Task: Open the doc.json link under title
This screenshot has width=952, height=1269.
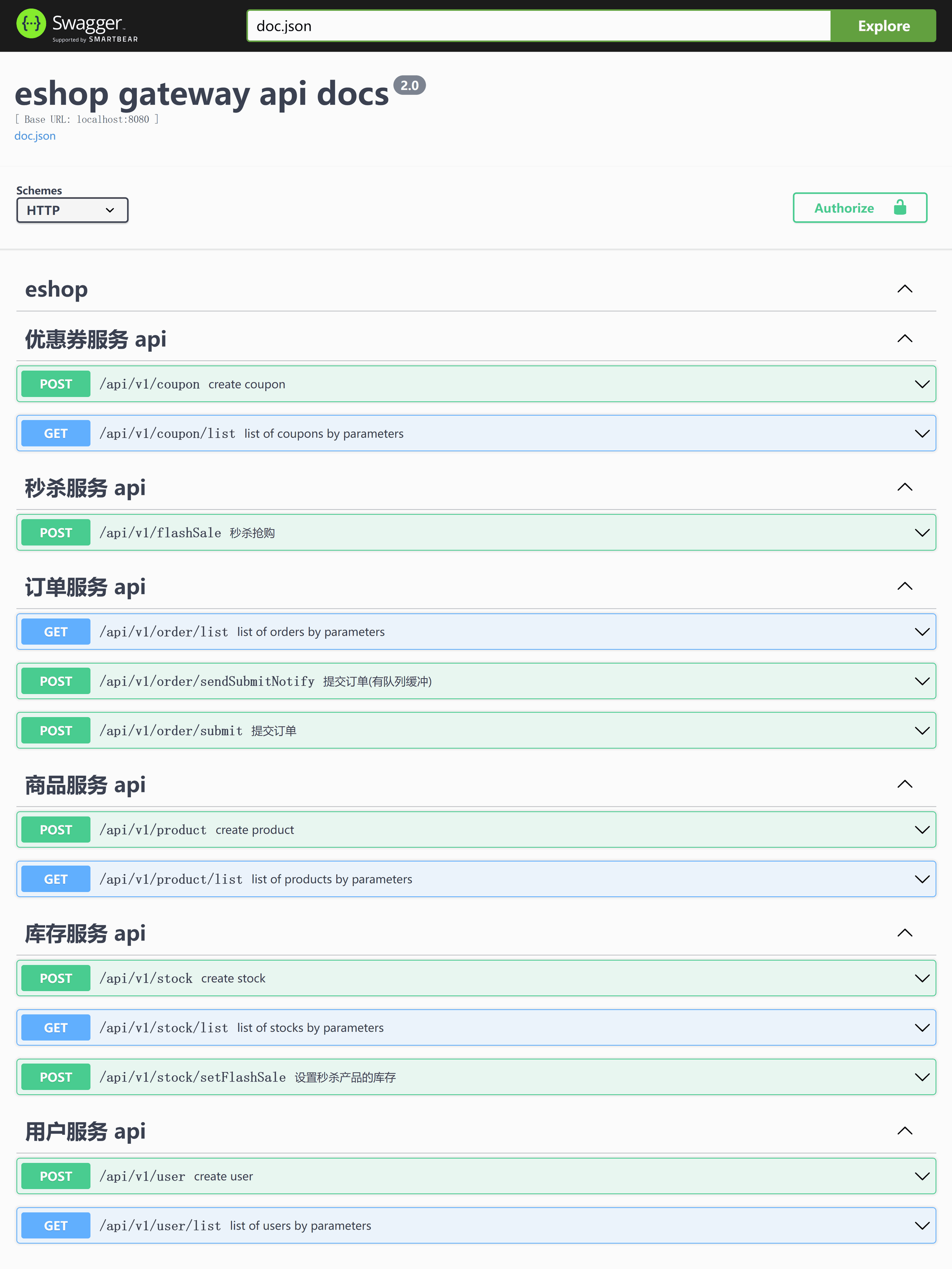Action: 35,136
